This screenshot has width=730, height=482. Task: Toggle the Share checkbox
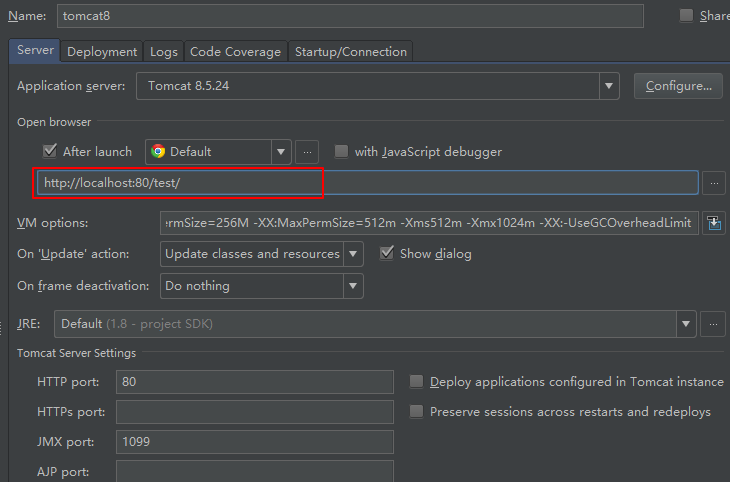click(x=686, y=15)
